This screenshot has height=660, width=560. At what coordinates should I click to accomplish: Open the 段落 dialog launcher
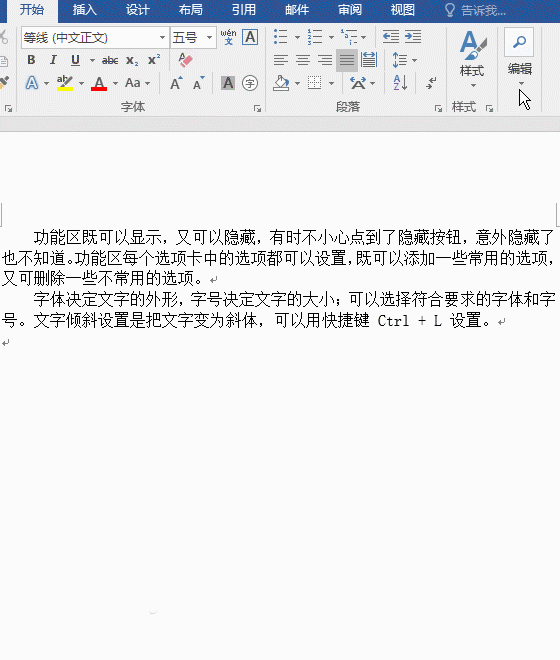click(x=438, y=109)
